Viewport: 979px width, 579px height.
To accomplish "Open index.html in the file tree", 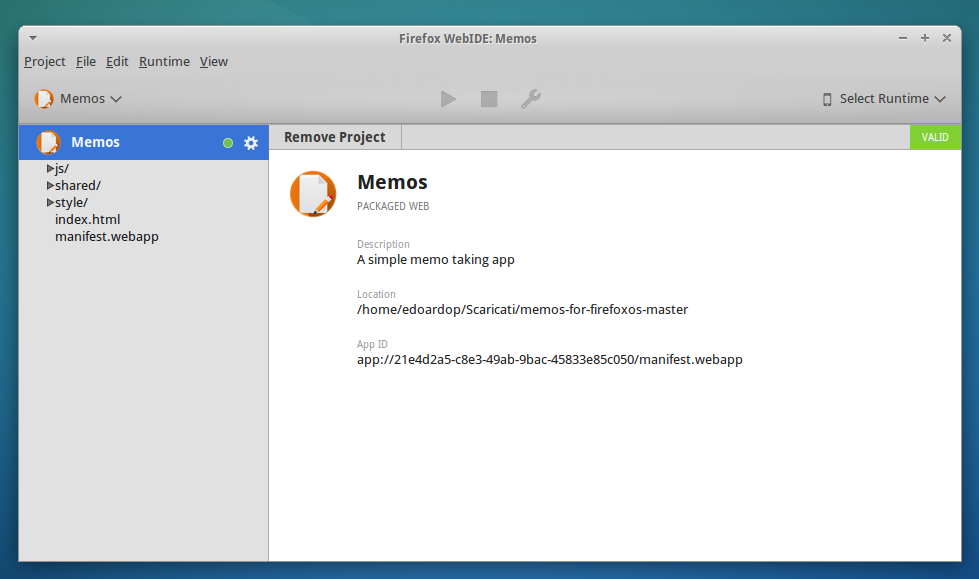I will pyautogui.click(x=88, y=219).
